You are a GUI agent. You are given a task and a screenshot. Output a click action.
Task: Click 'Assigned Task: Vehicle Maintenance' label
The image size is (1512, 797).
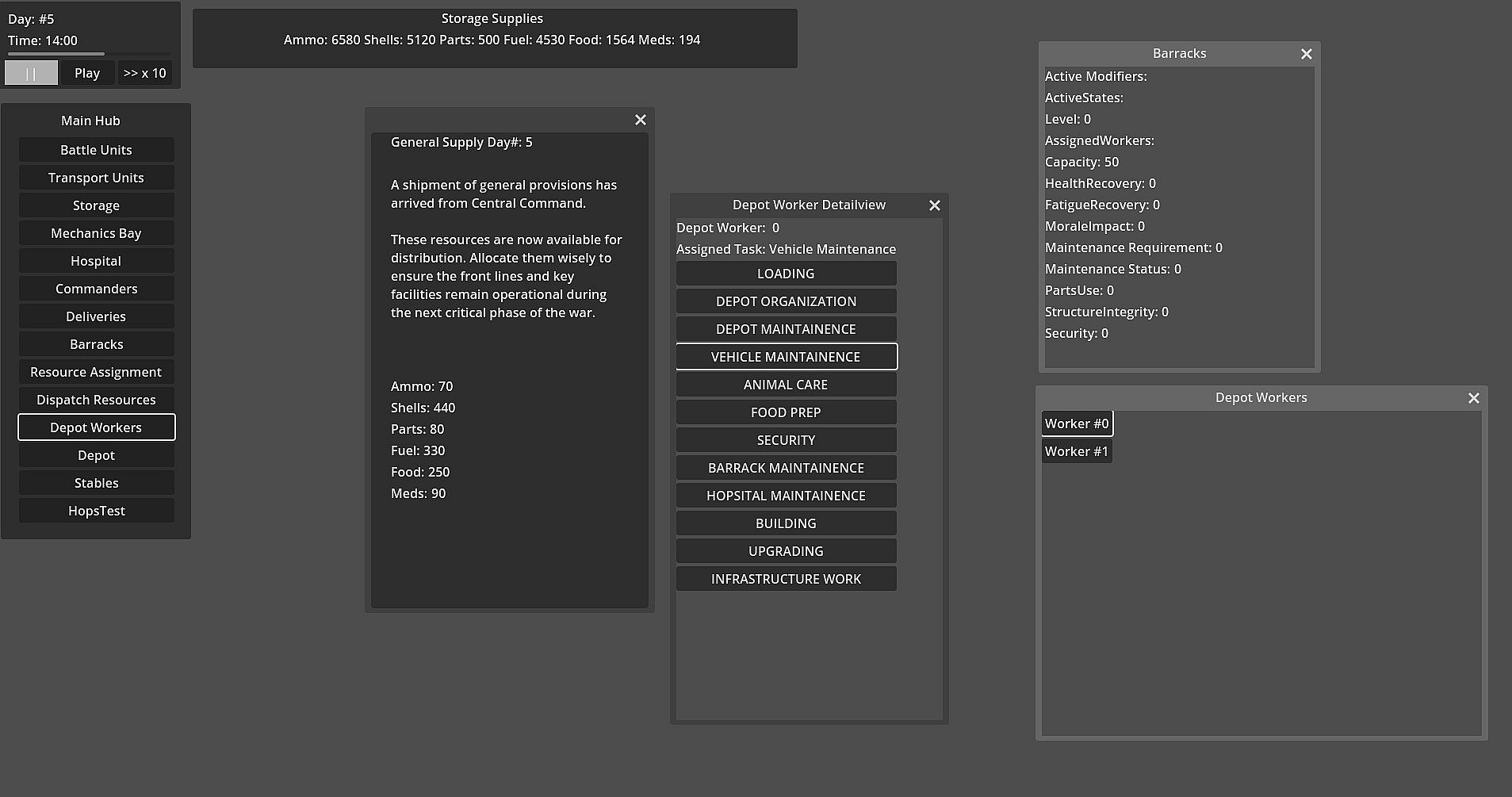786,249
